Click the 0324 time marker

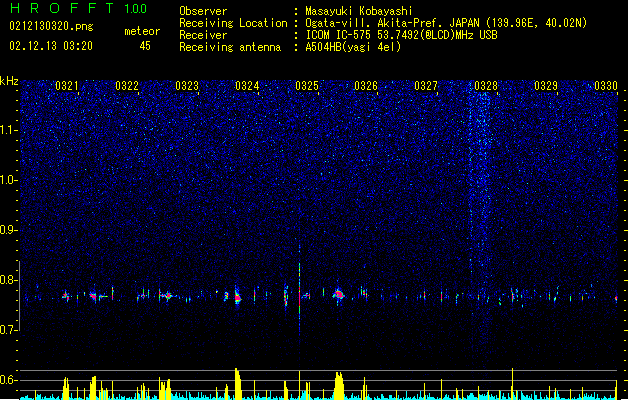click(247, 86)
